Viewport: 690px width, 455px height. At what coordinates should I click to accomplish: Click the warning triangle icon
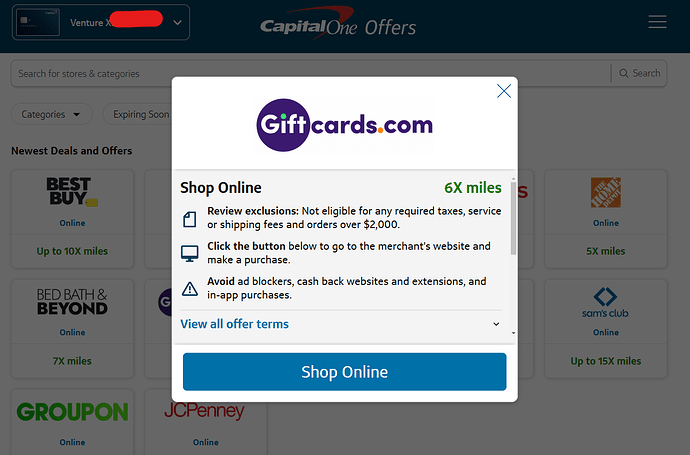[x=190, y=289]
